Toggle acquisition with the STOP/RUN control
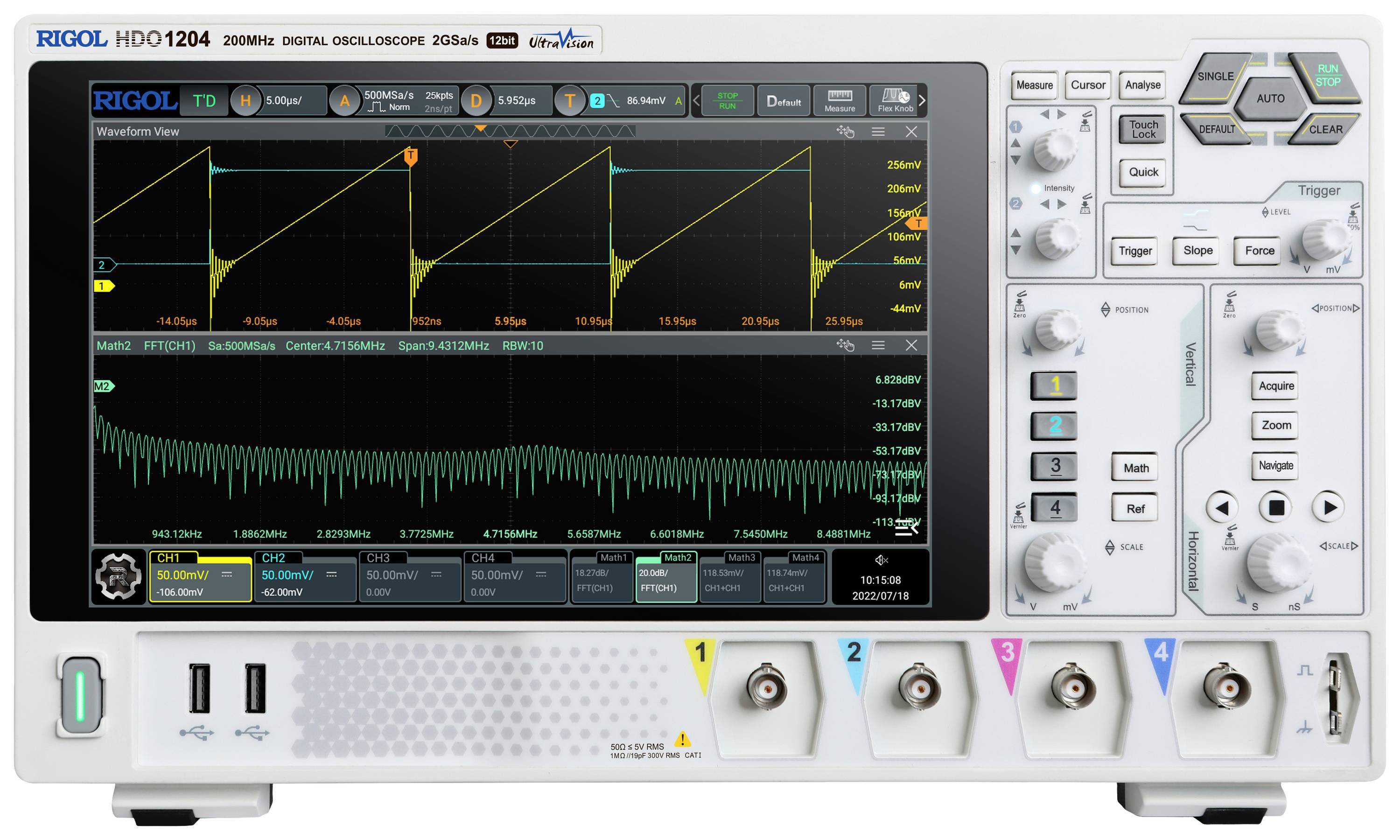1400x840 pixels. [x=728, y=101]
